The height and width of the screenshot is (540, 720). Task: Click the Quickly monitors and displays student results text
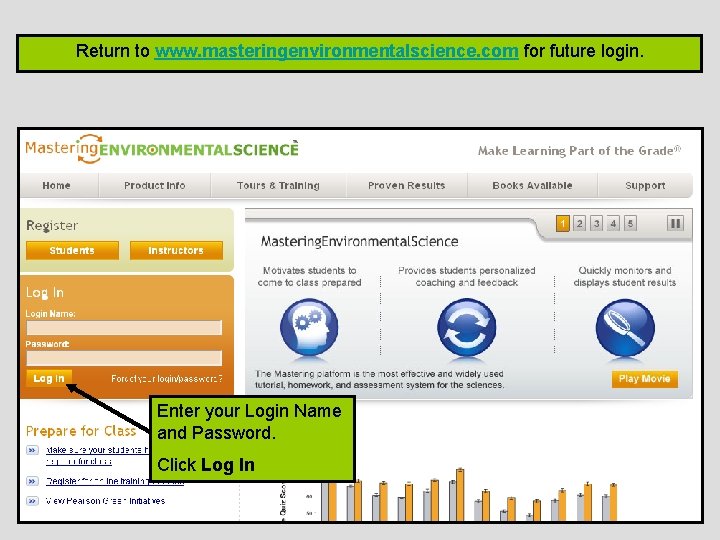click(625, 276)
